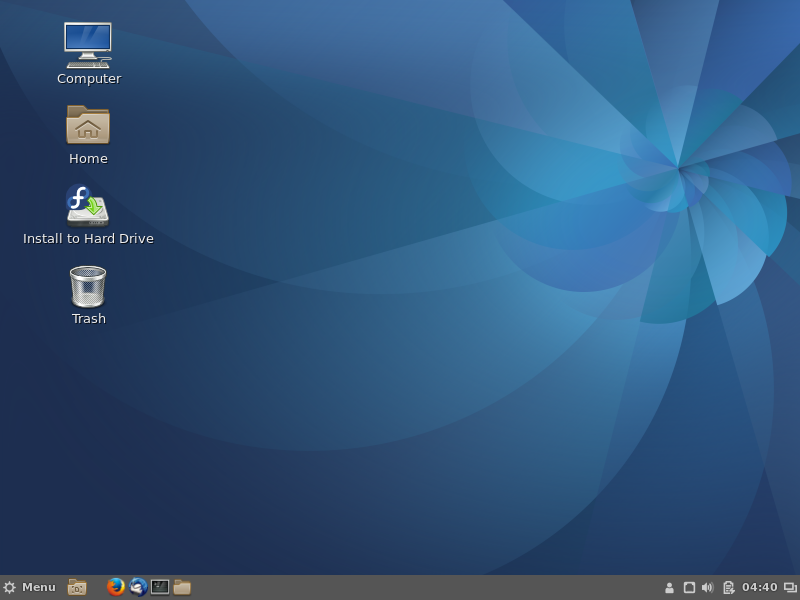Open the network connection applet
Image resolution: width=800 pixels, height=600 pixels.
(689, 587)
